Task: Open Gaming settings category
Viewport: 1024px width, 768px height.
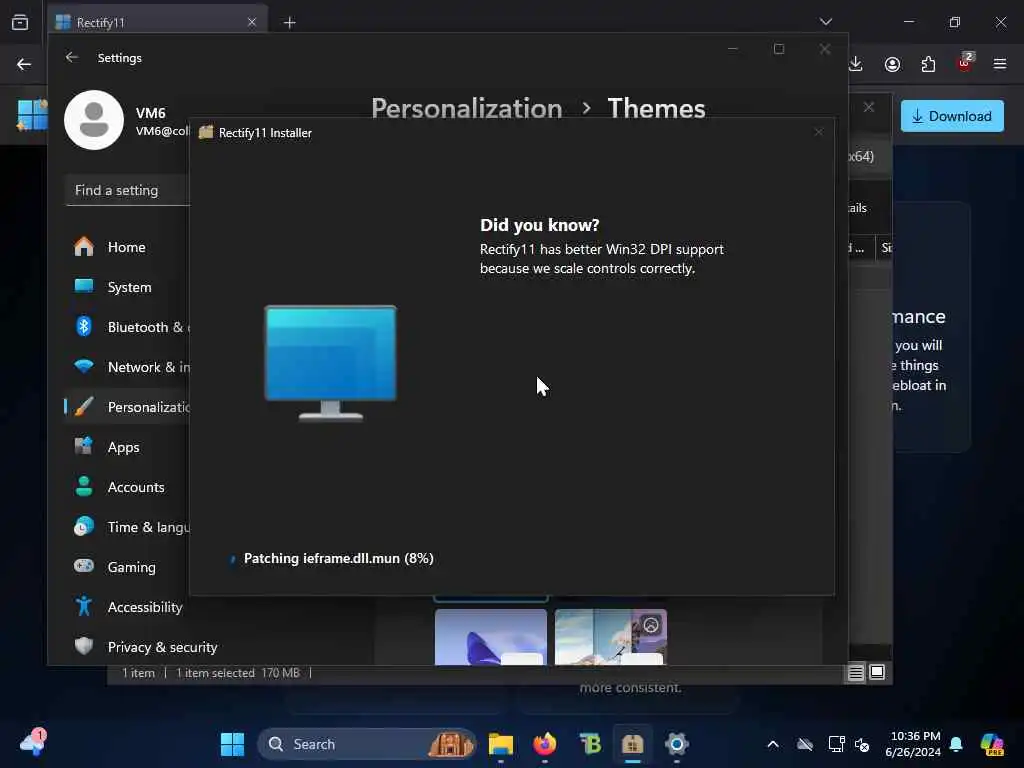Action: coord(127,567)
